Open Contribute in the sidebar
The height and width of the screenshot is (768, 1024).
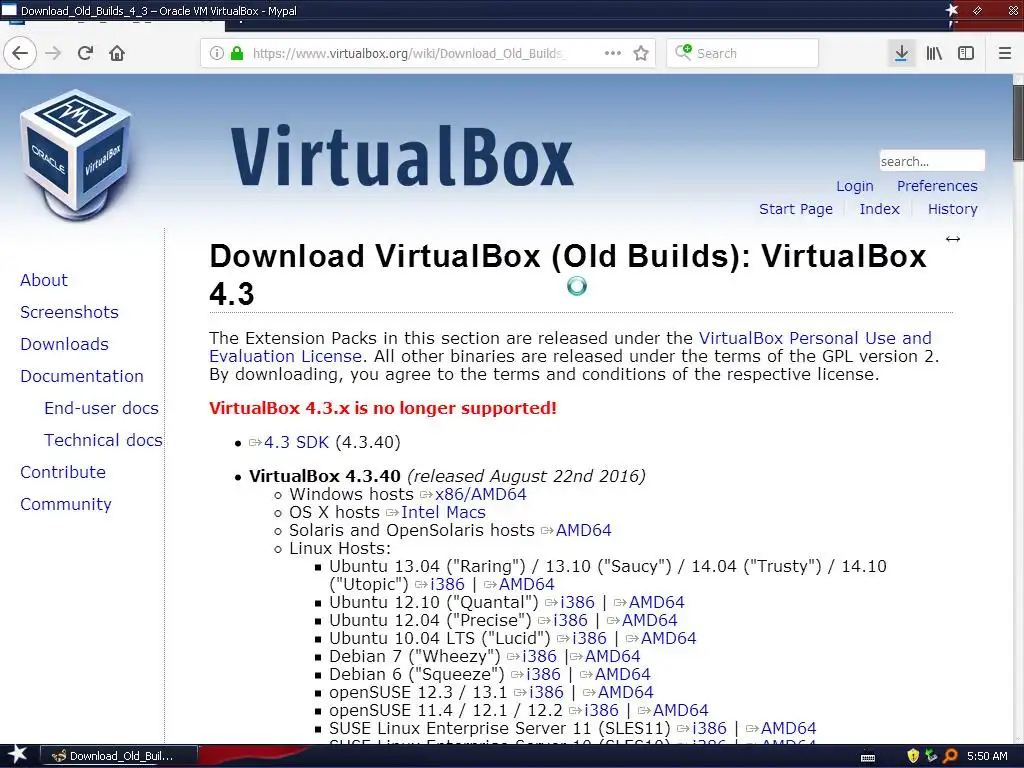[63, 472]
